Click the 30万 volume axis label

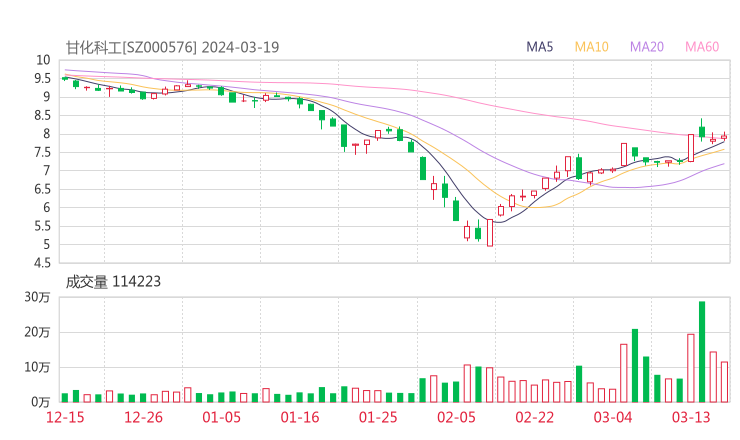tap(37, 297)
